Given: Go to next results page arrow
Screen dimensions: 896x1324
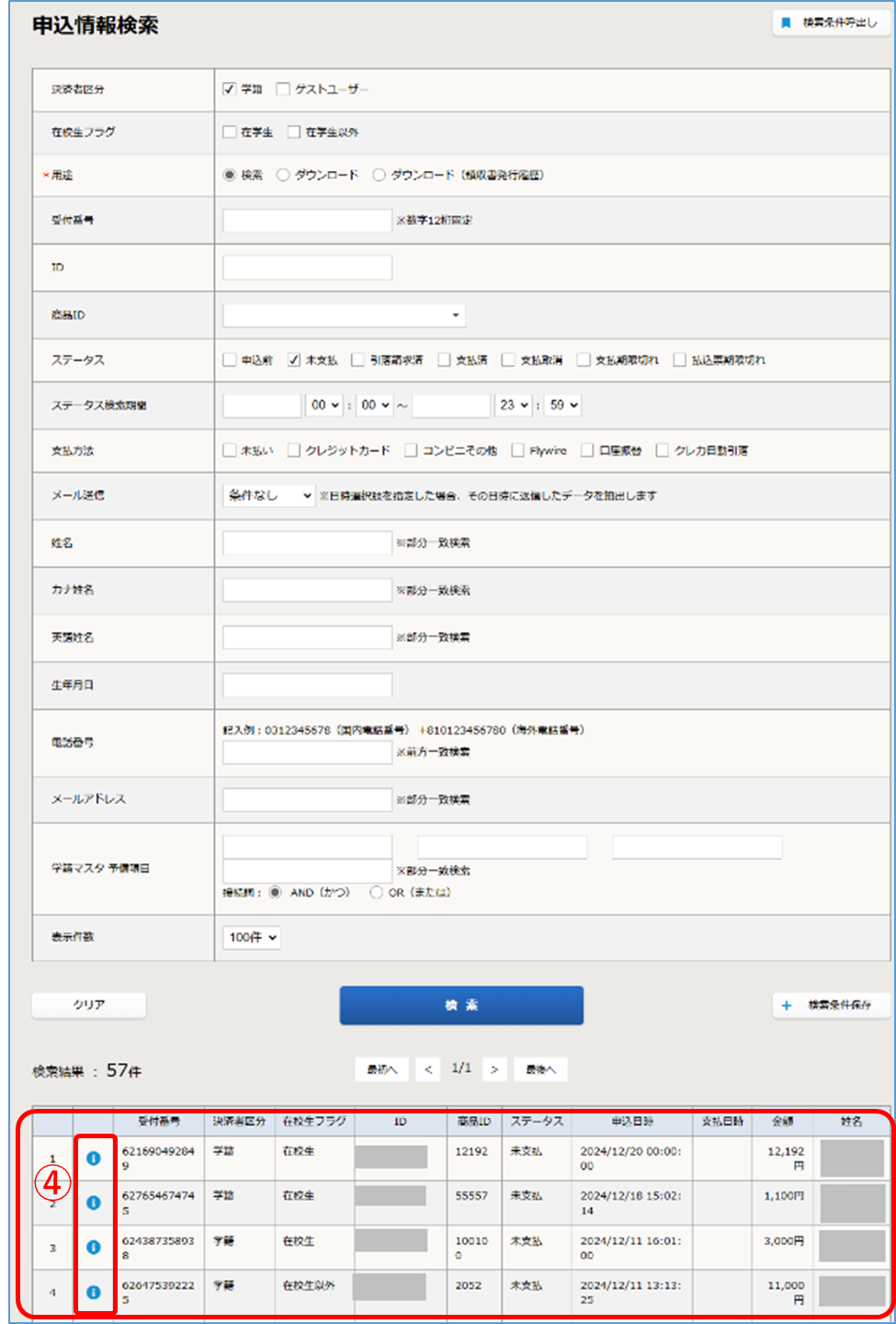Looking at the screenshot, I should (x=494, y=1069).
